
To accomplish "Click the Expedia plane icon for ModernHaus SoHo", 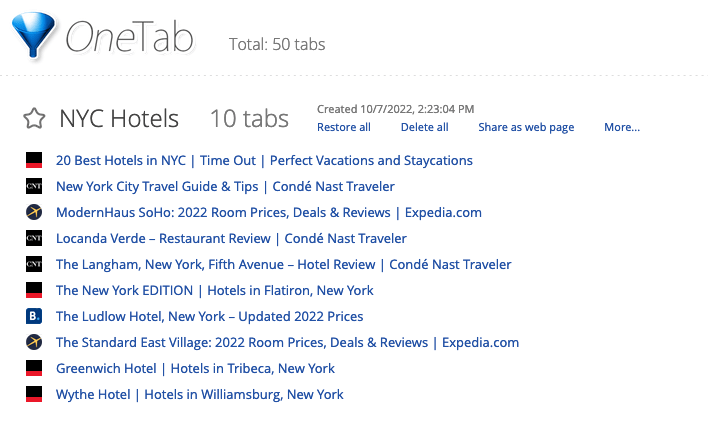I will coord(34,212).
